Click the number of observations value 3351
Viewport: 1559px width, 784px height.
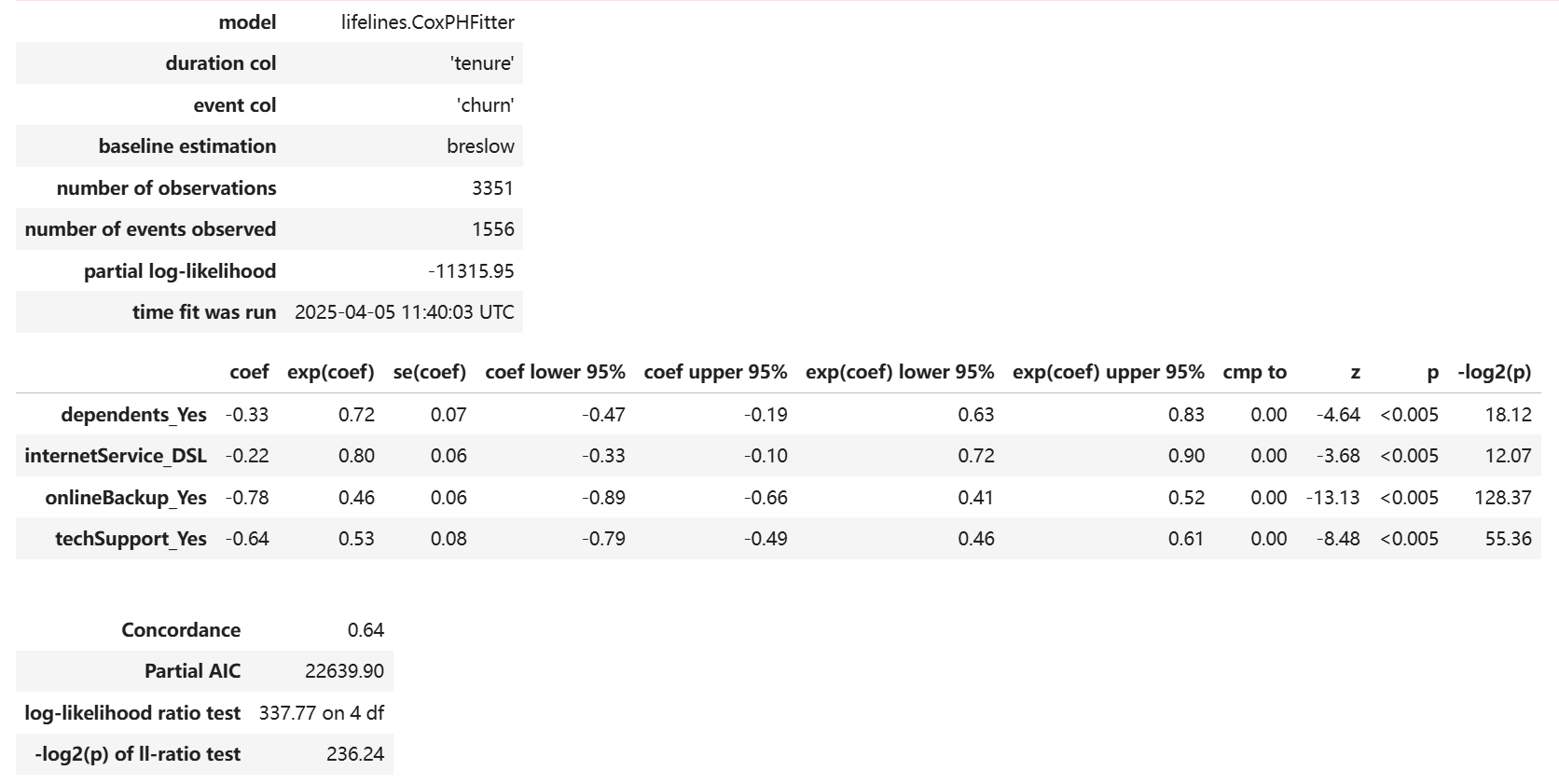[492, 188]
